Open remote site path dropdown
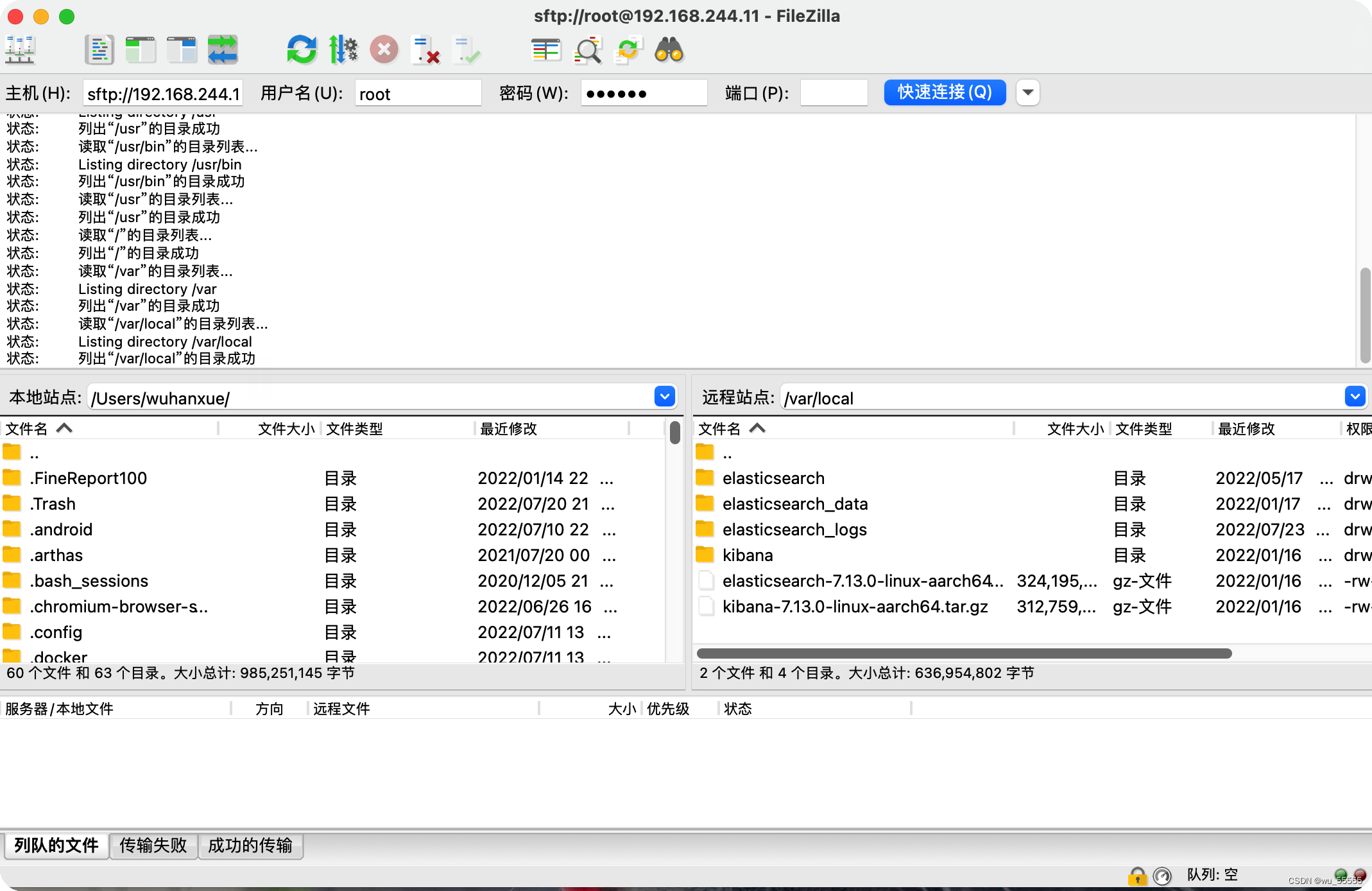1372x891 pixels. click(x=1355, y=397)
